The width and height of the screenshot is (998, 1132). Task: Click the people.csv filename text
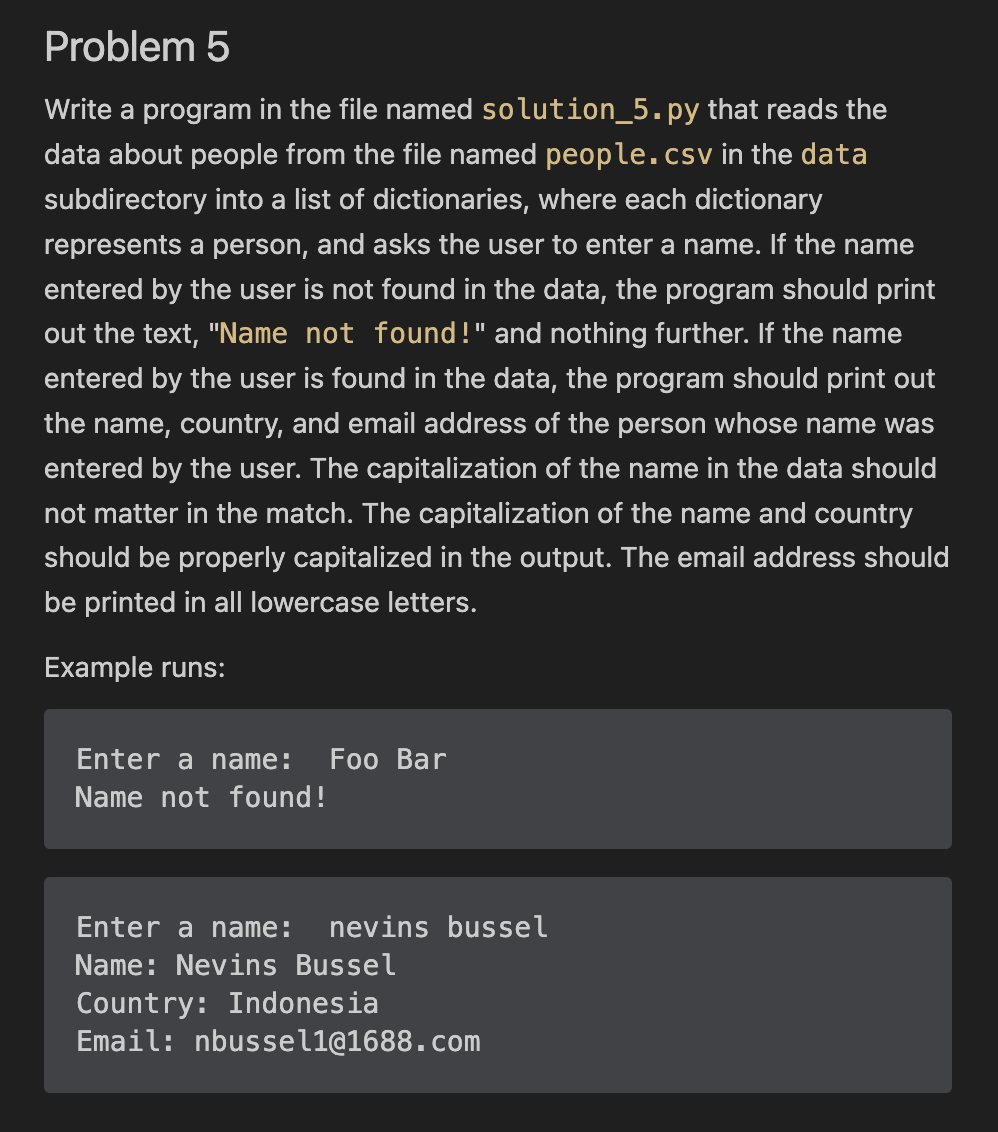(629, 155)
